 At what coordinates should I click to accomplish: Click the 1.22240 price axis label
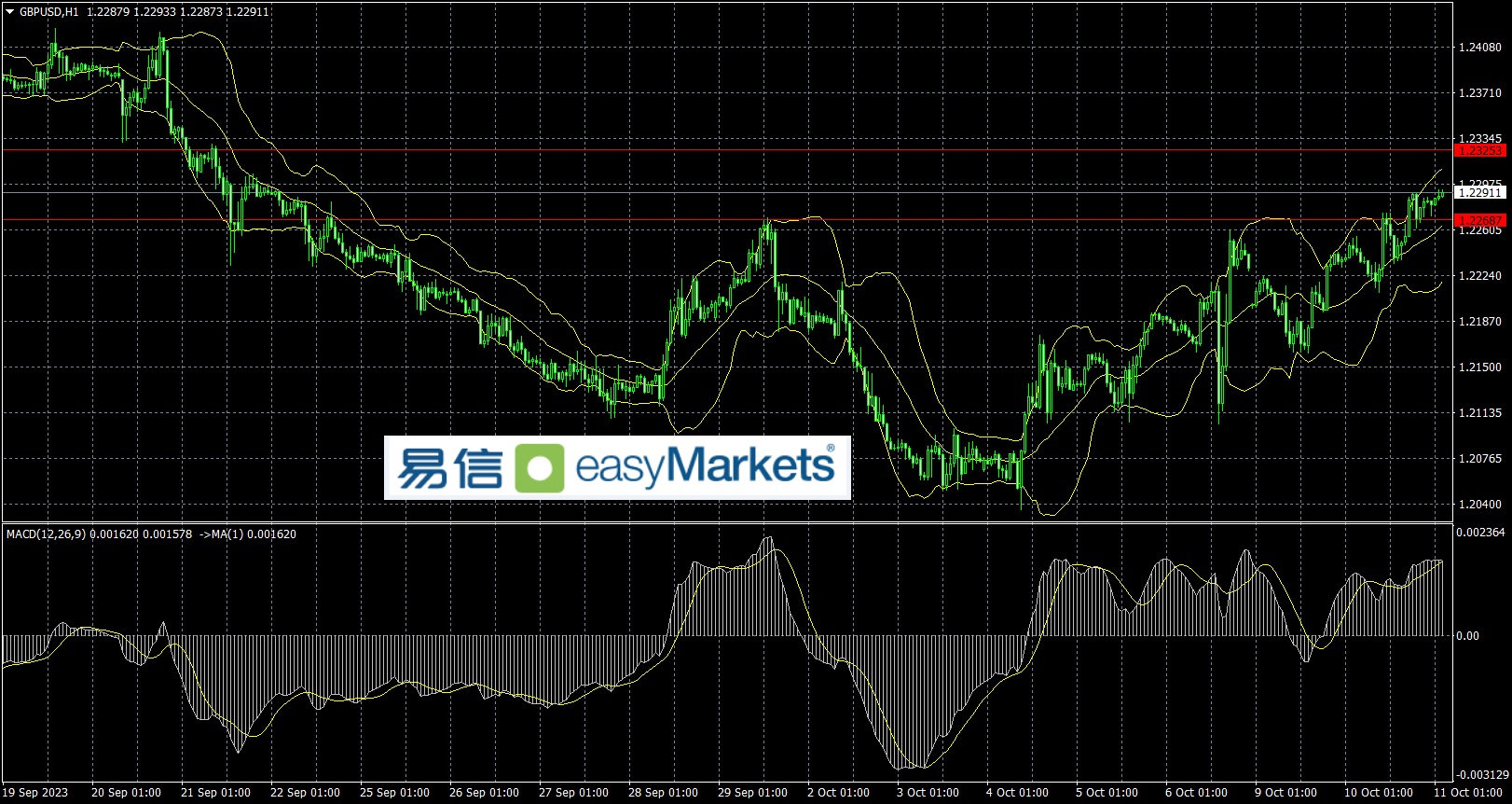point(1480,276)
